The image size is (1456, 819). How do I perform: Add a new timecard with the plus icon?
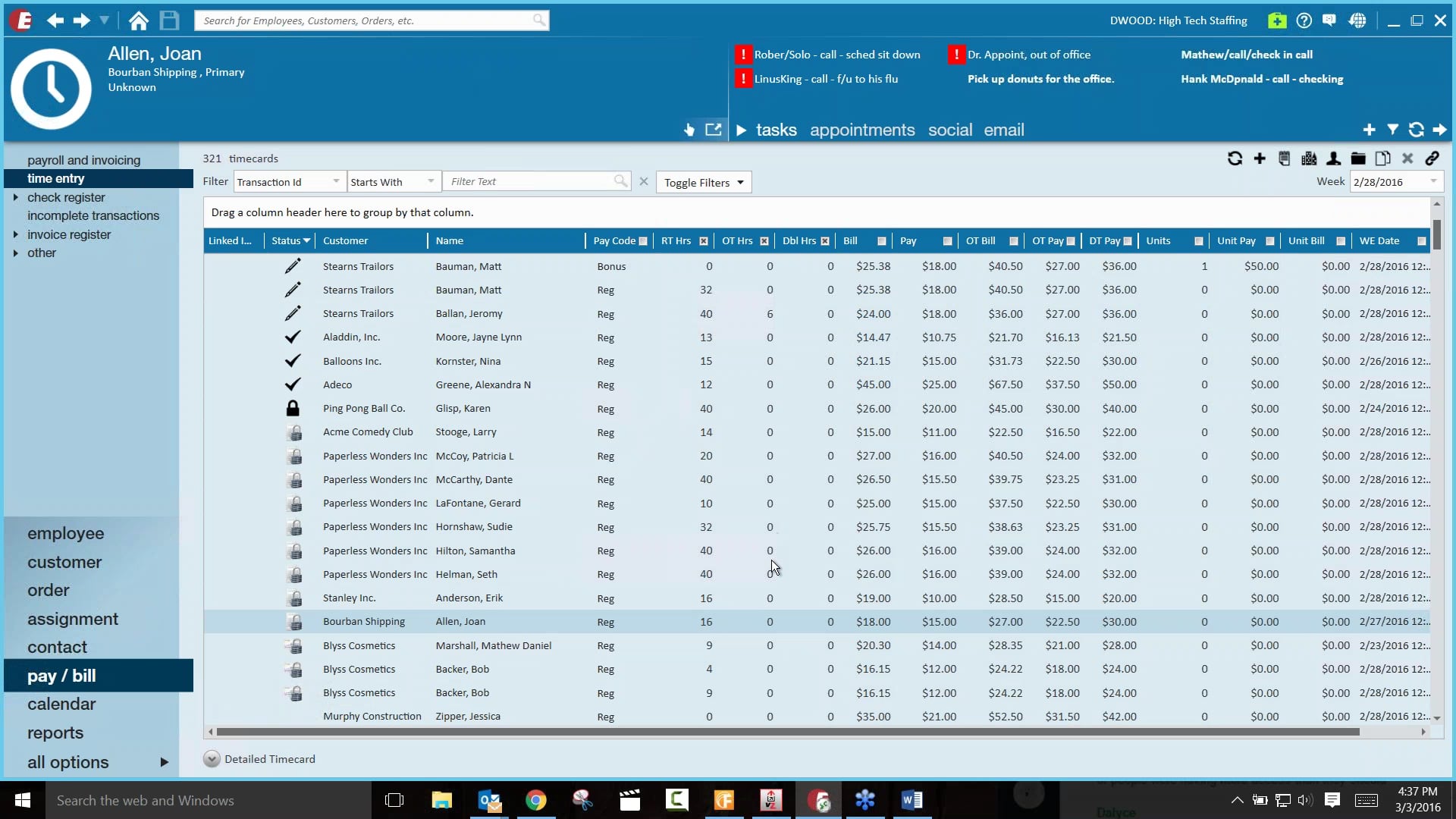click(1260, 158)
